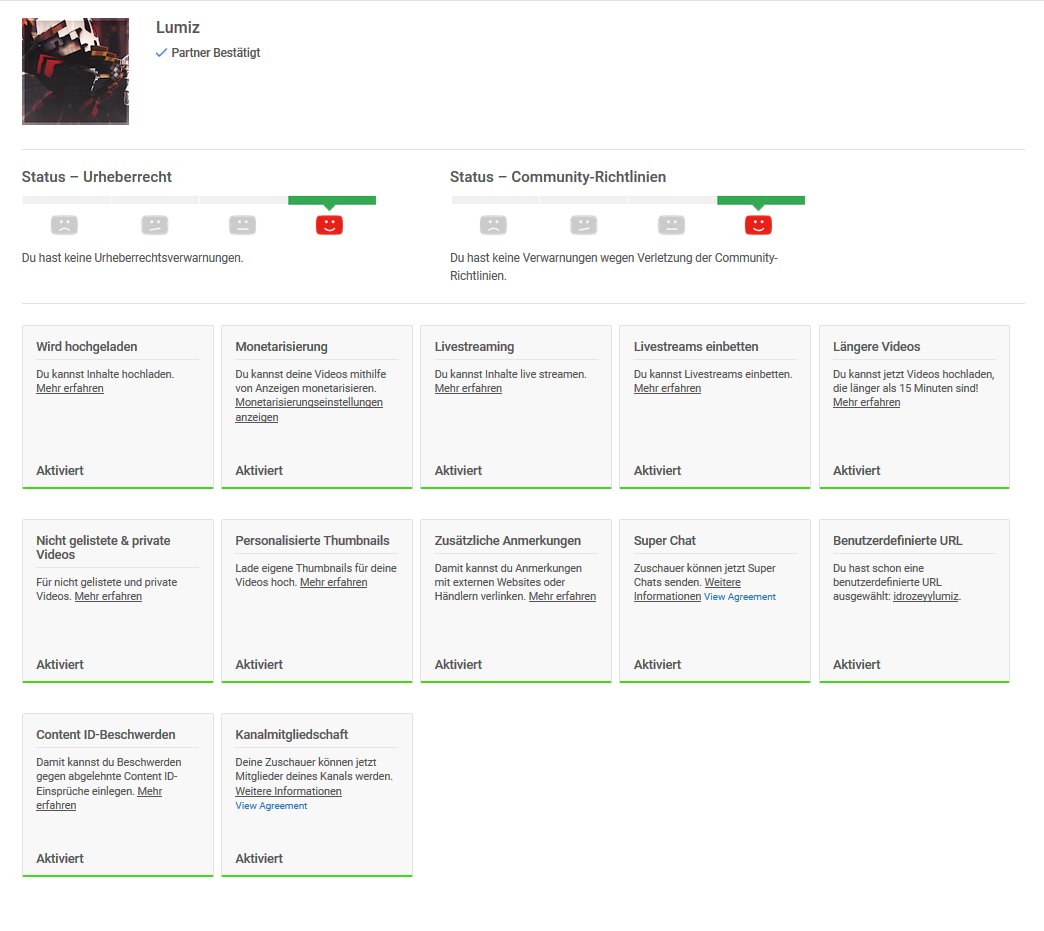Click Aktiviert status in Content ID-Beschwerden card
The width and height of the screenshot is (1044, 931).
60,858
